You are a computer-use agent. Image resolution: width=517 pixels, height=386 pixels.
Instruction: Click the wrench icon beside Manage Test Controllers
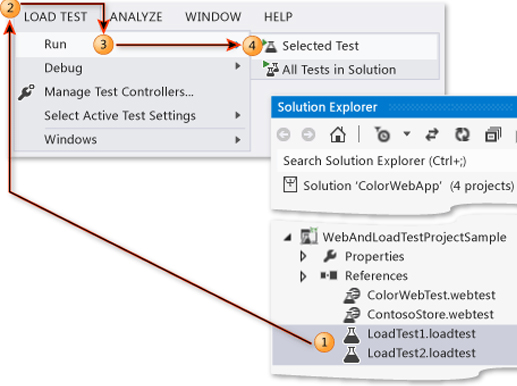tap(26, 92)
